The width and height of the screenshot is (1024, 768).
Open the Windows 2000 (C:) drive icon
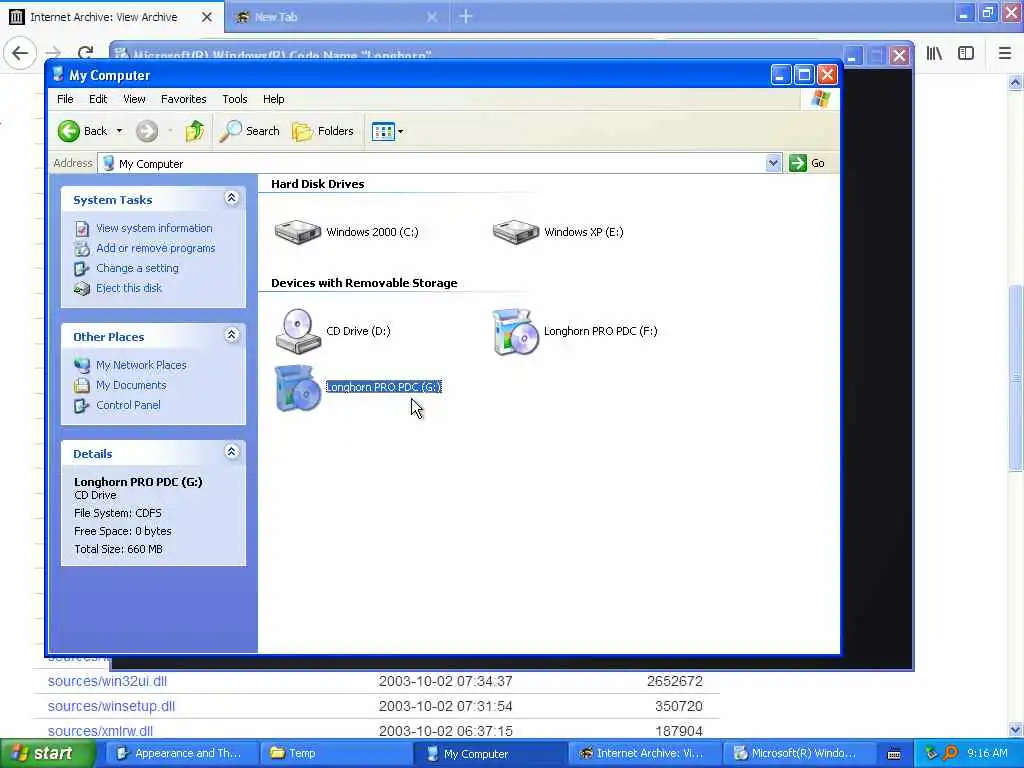coord(298,232)
